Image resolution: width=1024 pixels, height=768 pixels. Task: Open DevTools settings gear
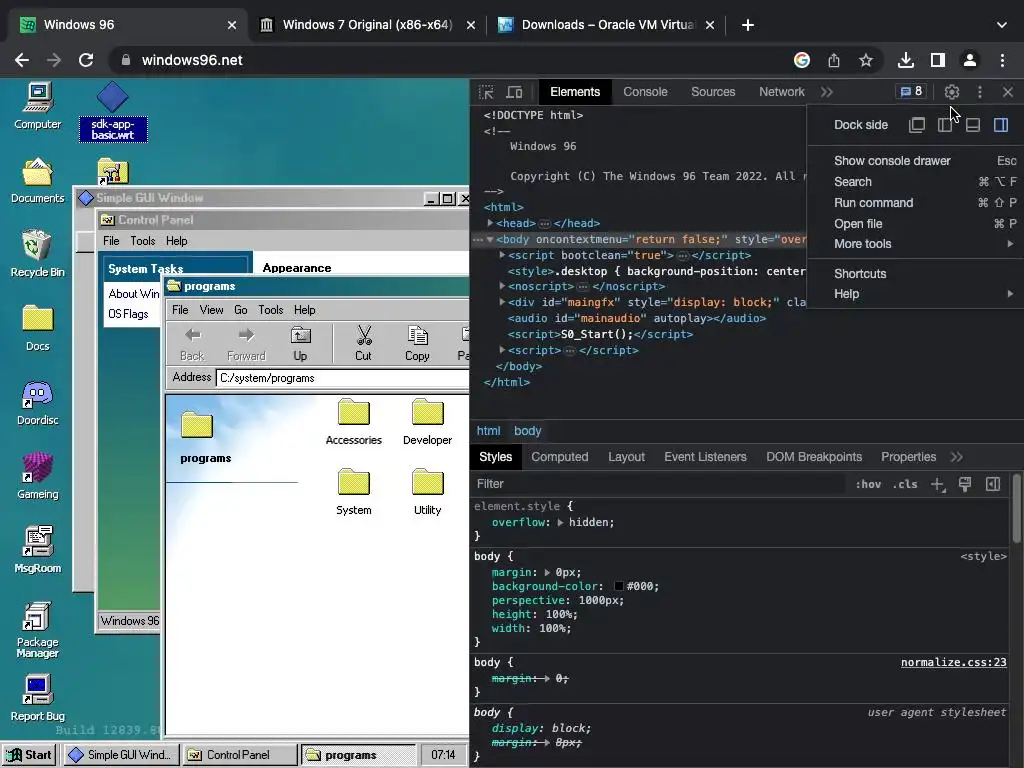click(952, 92)
